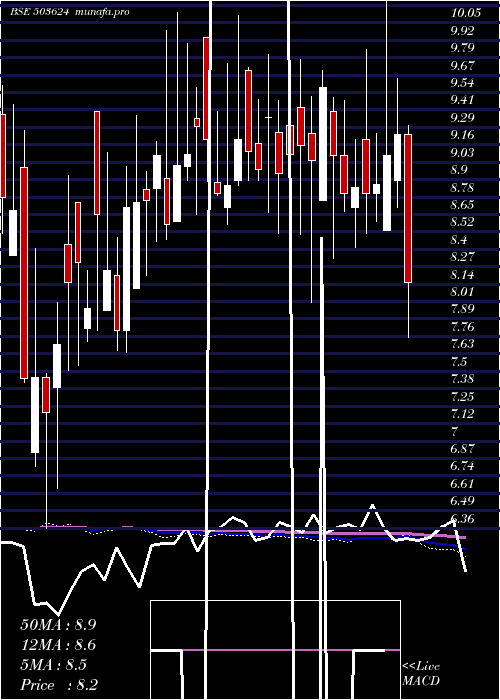The image size is (500, 700).
Task: Click the 5MA : 8.5 readout
Action: tap(54, 665)
